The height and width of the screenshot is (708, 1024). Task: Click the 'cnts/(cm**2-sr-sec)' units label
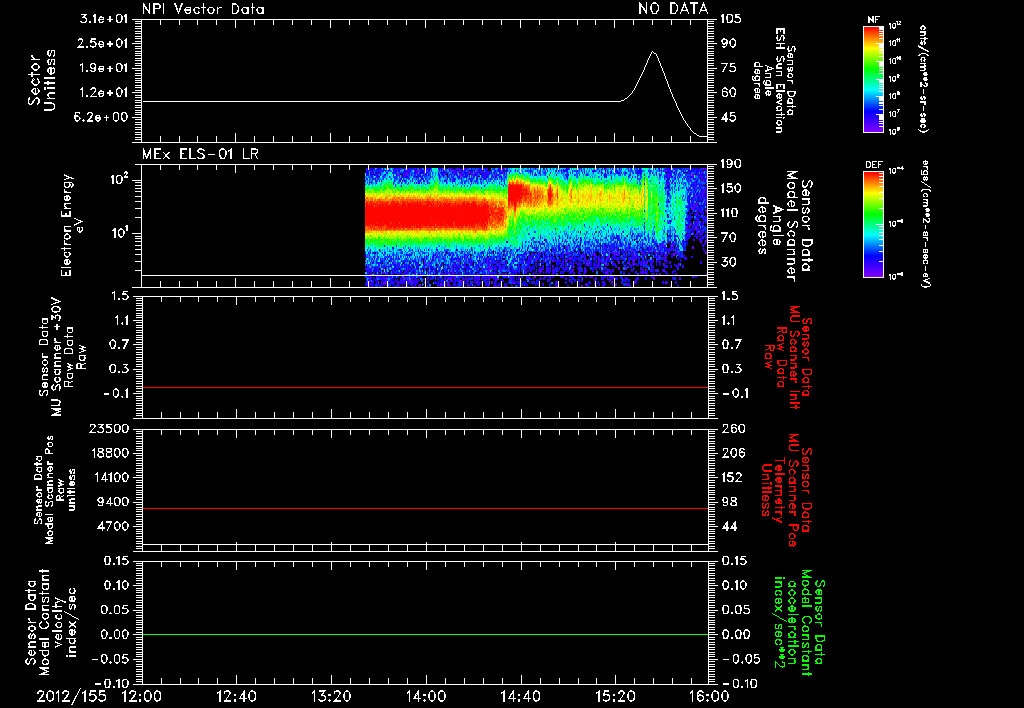tap(923, 79)
